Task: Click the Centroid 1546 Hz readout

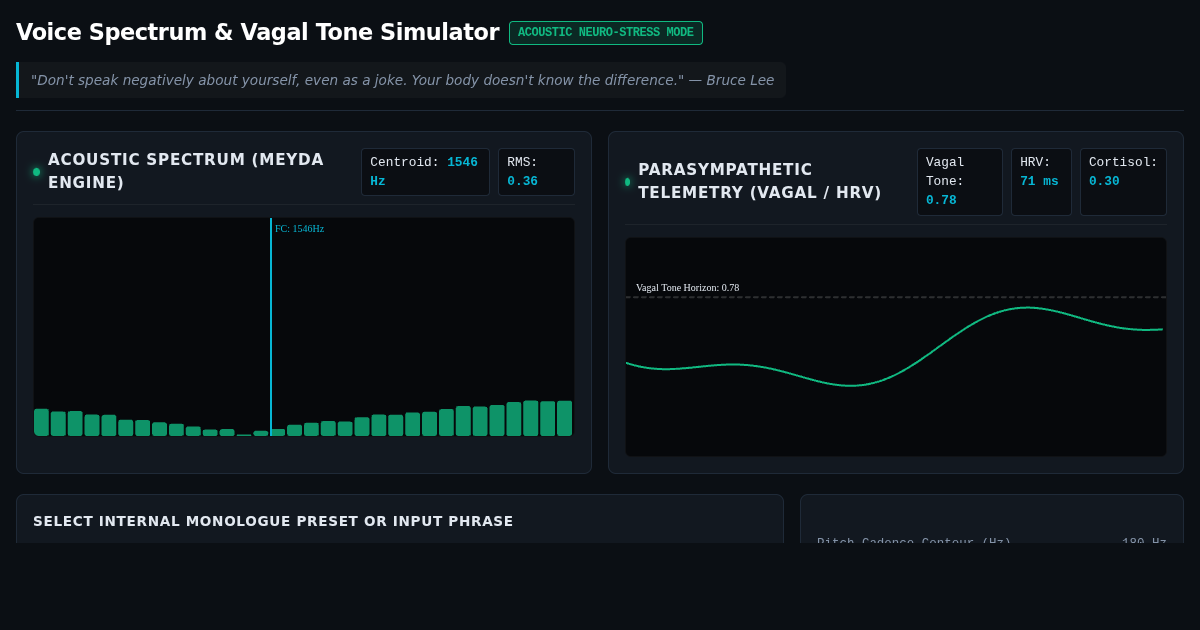Action: pyautogui.click(x=425, y=172)
